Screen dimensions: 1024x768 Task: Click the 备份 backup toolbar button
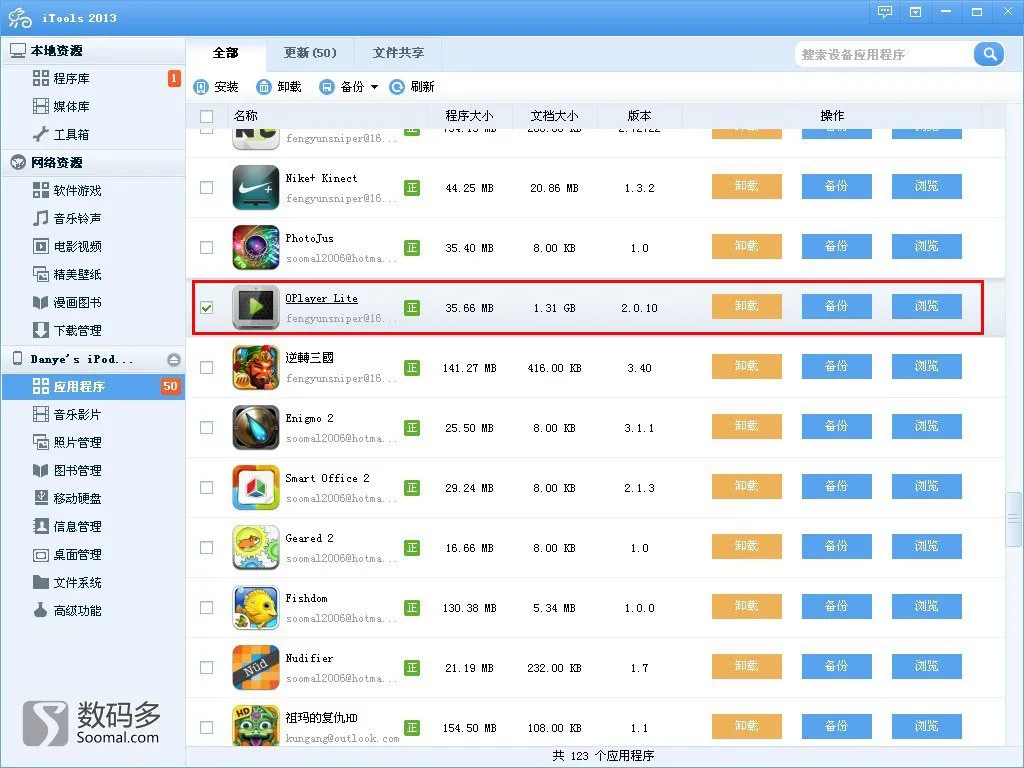click(x=342, y=87)
